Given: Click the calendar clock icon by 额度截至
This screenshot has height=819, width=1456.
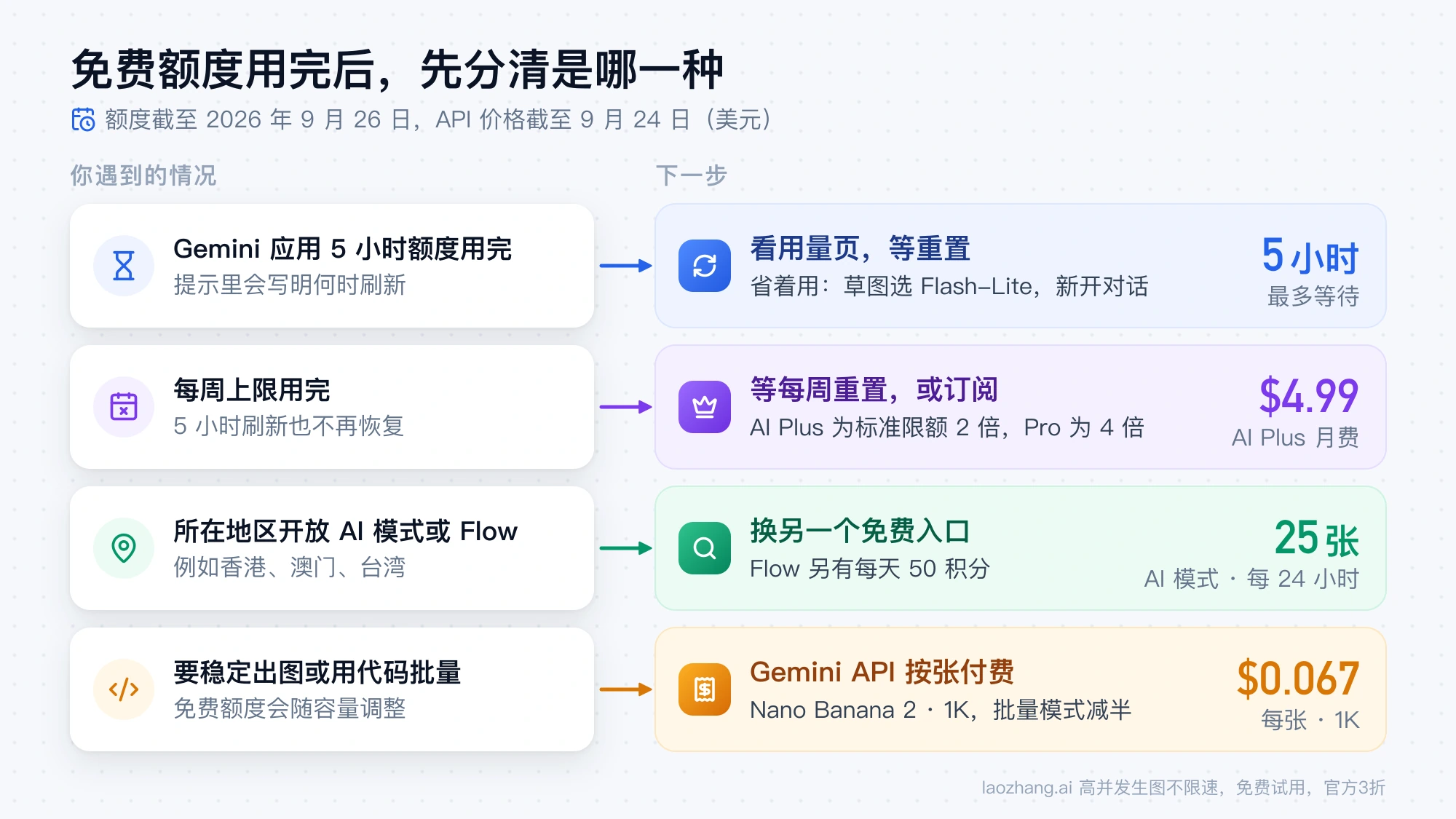Looking at the screenshot, I should 83,119.
